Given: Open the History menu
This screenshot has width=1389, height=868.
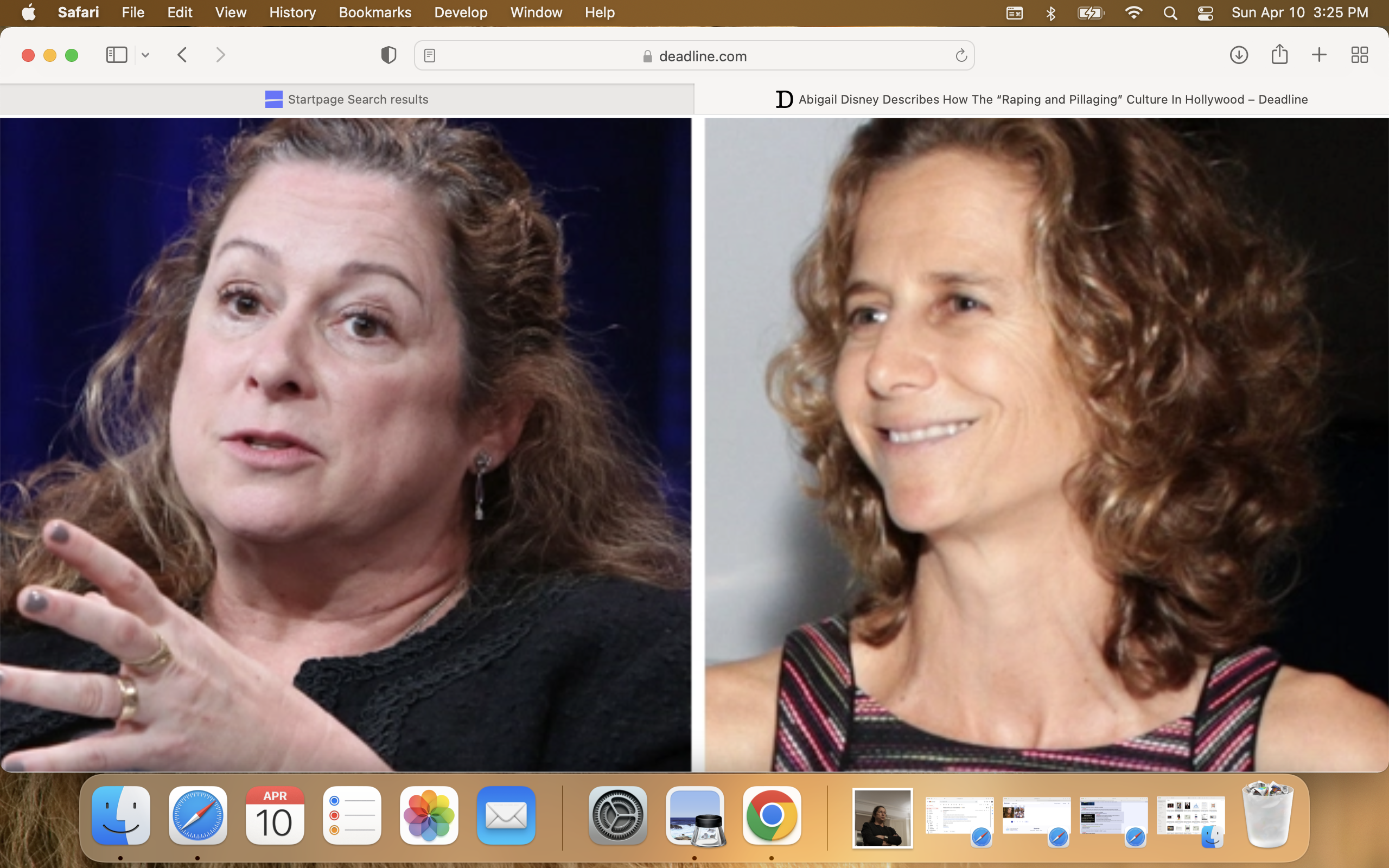Looking at the screenshot, I should click(x=292, y=12).
